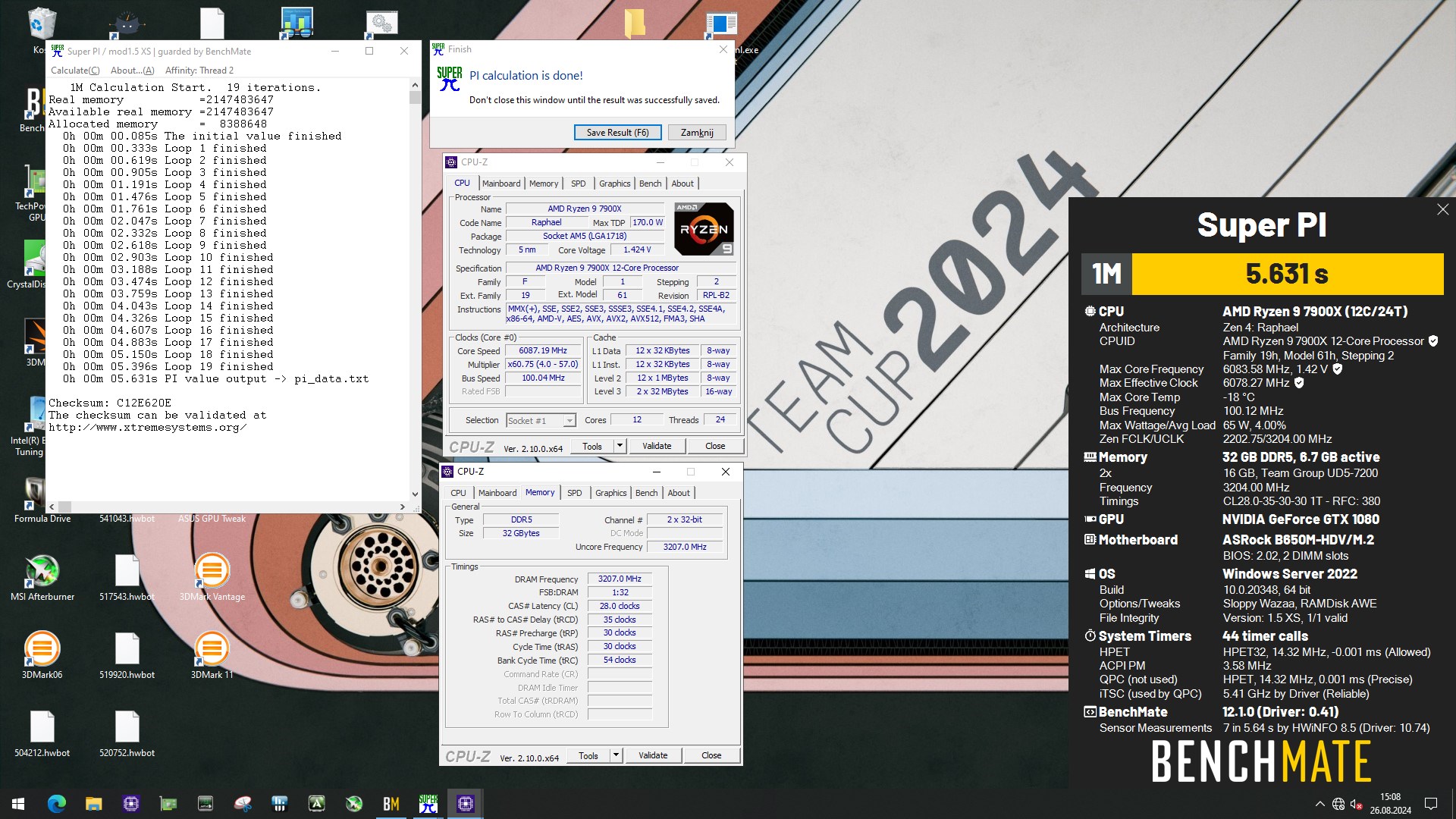This screenshot has height=819, width=1456.
Task: Click the taskbar clock showing 15:08
Action: pyautogui.click(x=1390, y=804)
